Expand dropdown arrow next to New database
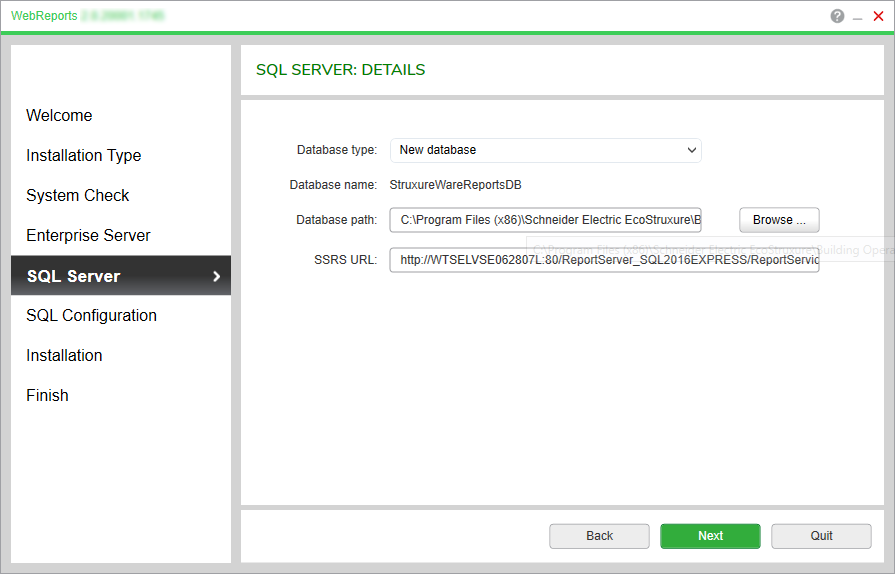Screen dimensions: 895x574 [x=691, y=150]
